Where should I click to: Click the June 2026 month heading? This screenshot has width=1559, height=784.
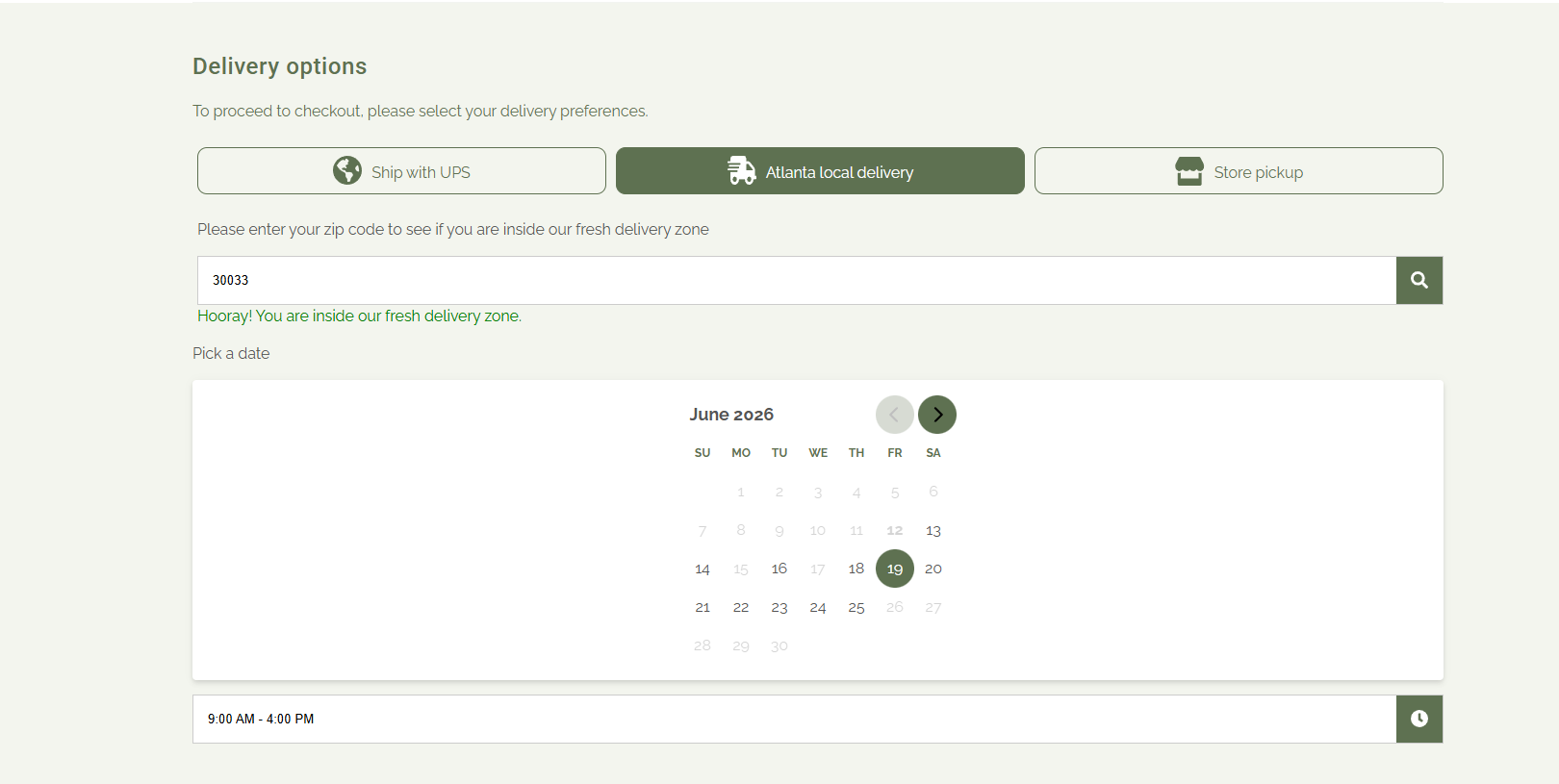pos(731,415)
